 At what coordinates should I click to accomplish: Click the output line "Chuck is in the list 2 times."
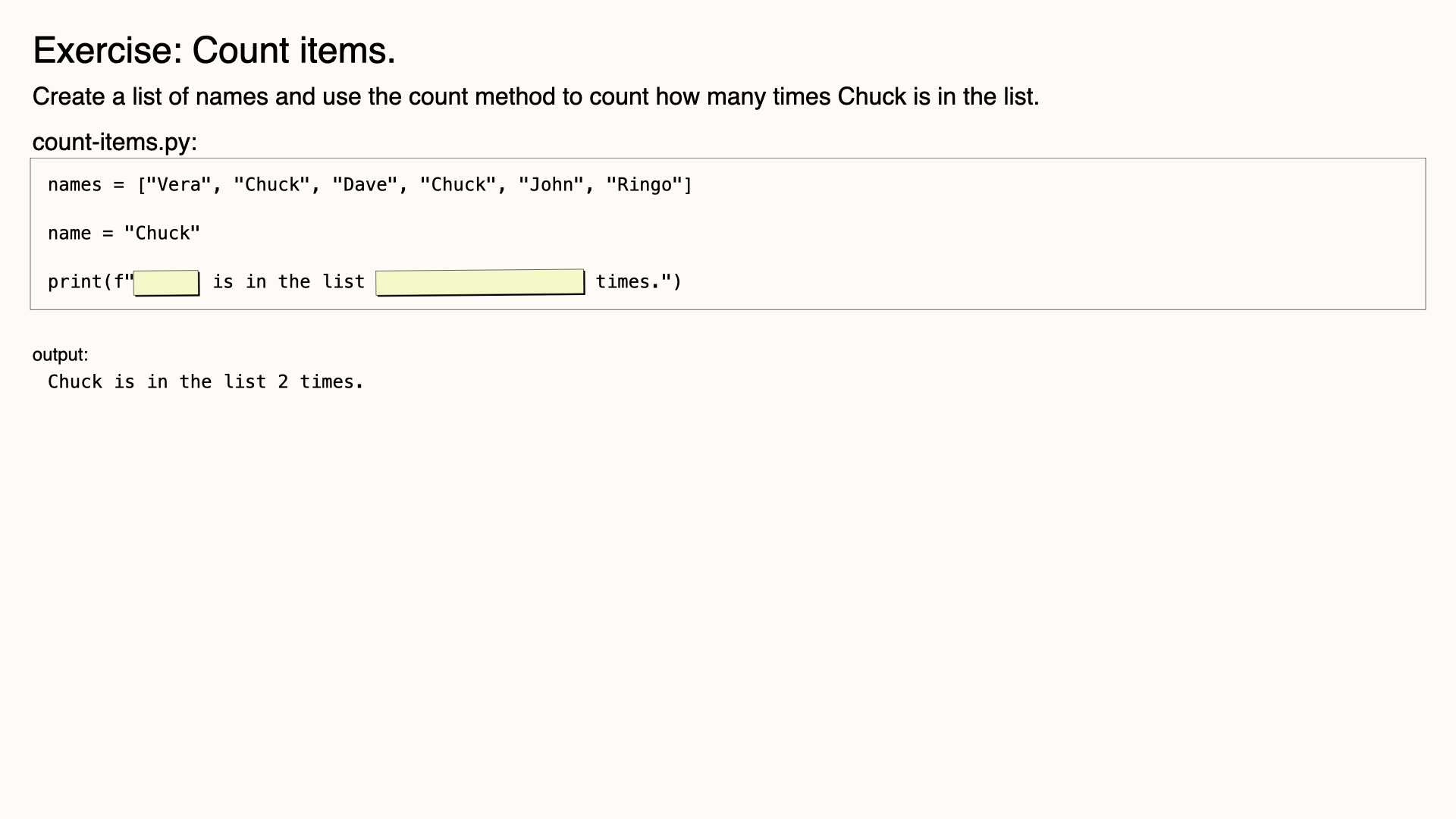(206, 382)
